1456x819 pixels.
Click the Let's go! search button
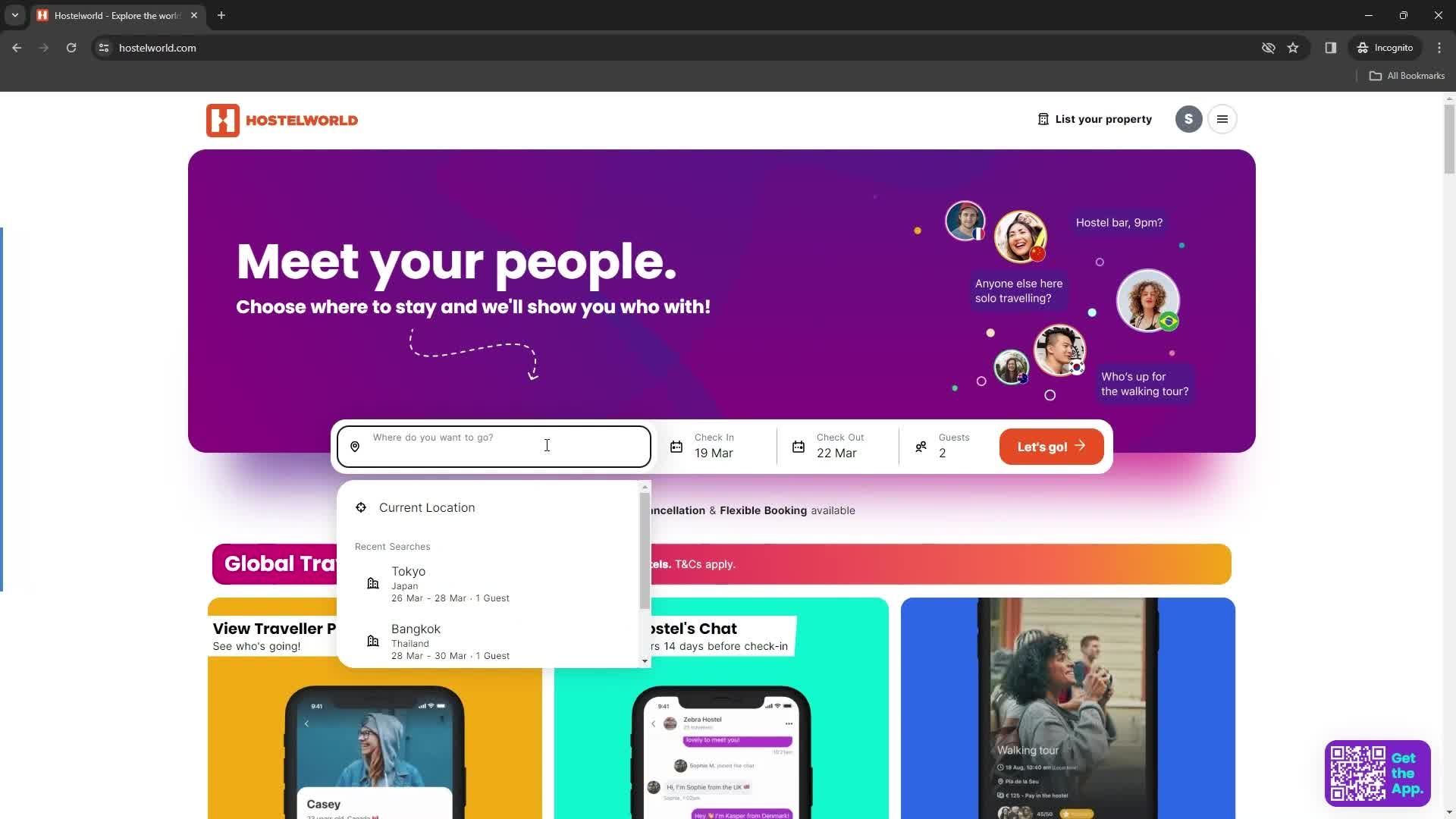pos(1052,446)
